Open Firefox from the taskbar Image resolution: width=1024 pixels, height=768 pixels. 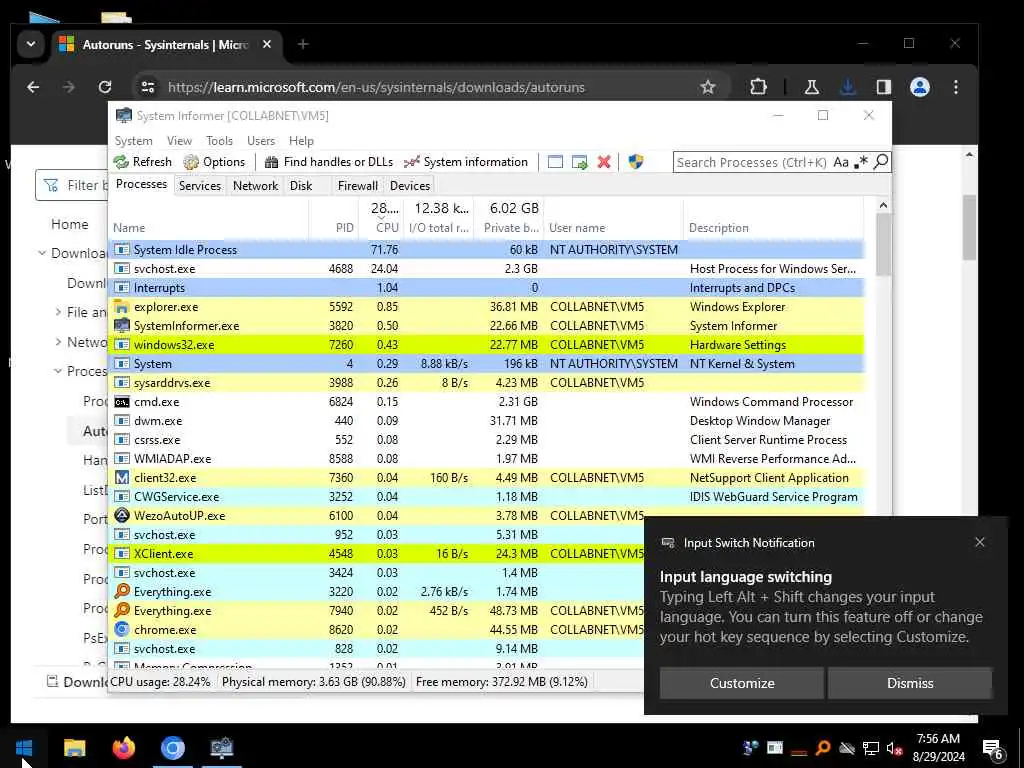(123, 747)
